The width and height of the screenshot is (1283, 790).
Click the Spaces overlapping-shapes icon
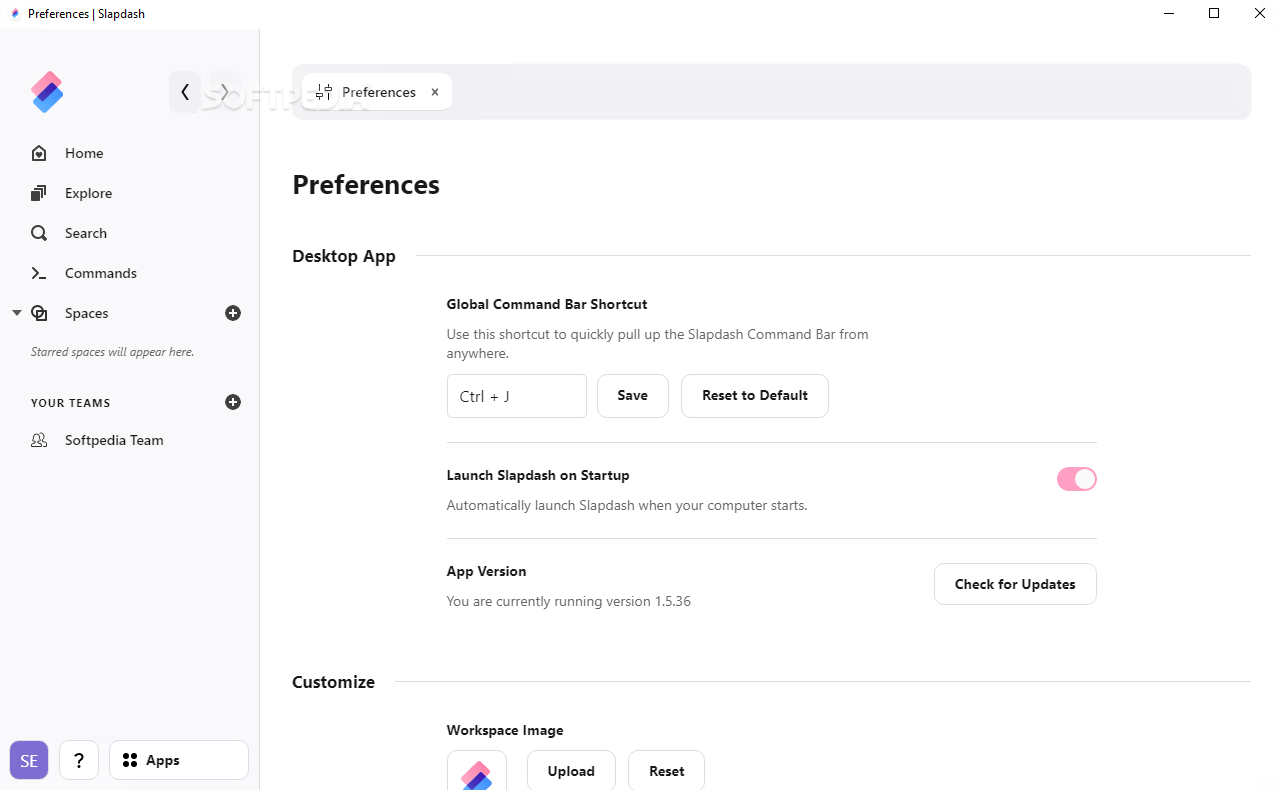39,313
